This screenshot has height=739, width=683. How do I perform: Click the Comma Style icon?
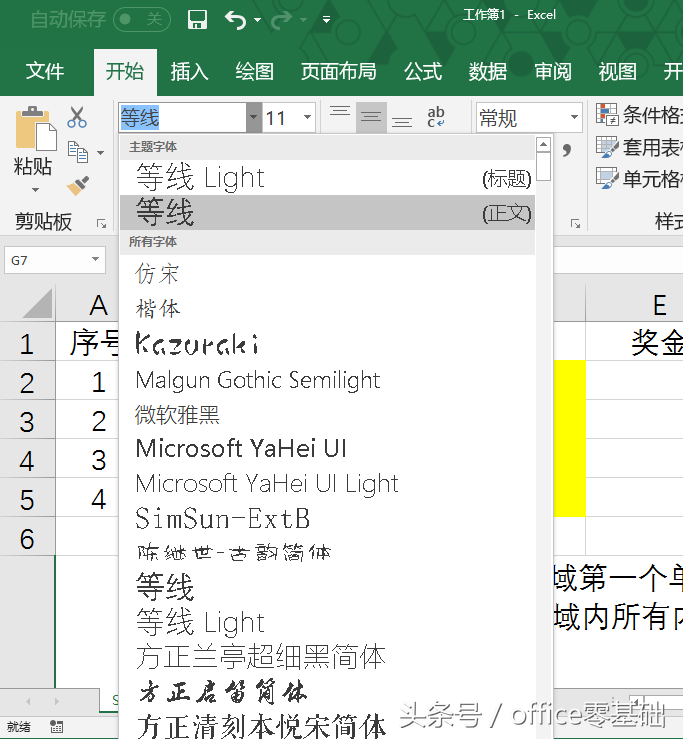pyautogui.click(x=567, y=150)
